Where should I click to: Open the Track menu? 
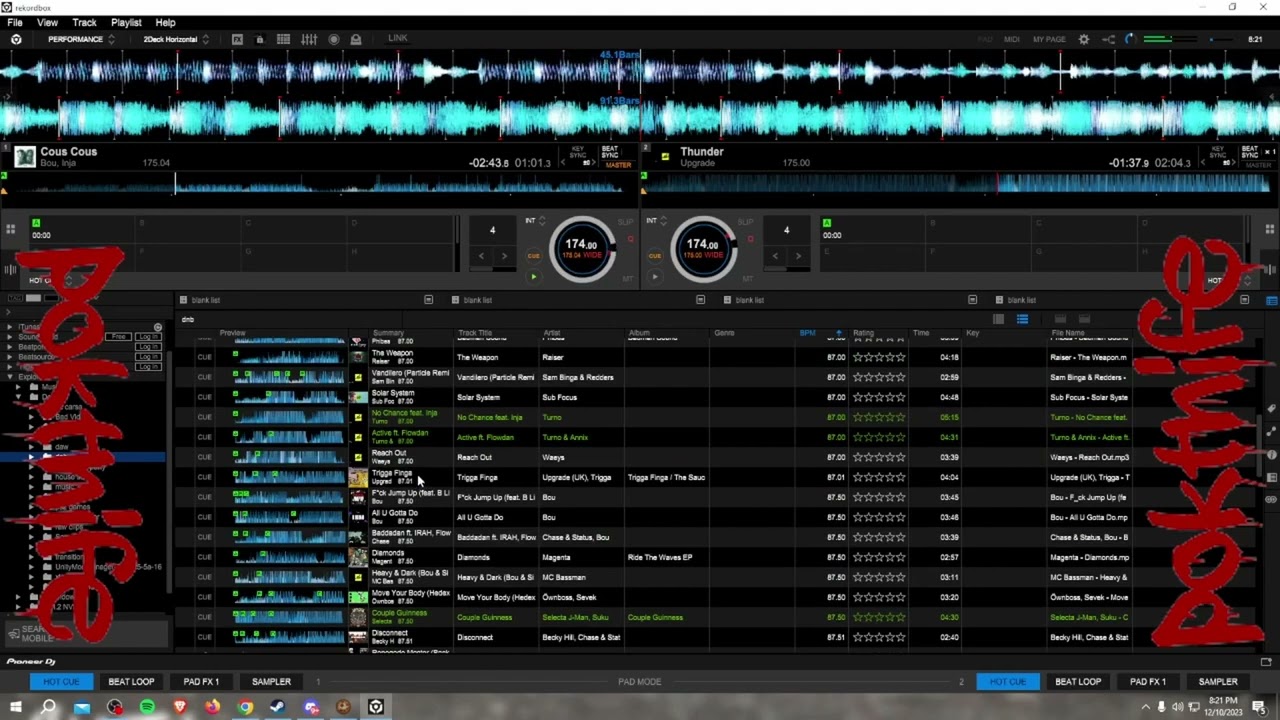click(84, 22)
